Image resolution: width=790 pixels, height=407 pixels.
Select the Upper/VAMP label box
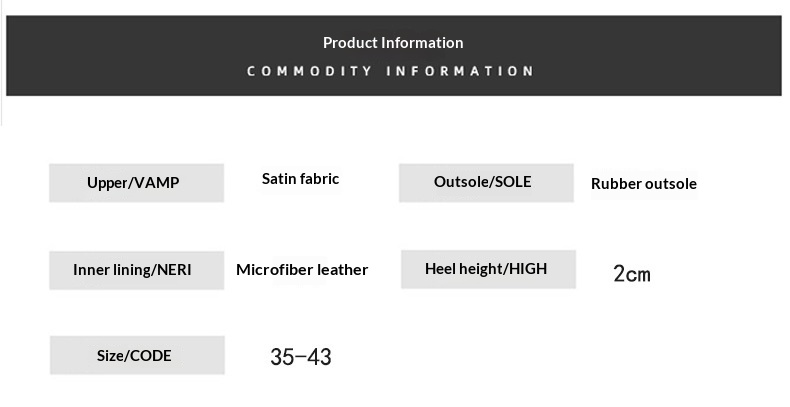tap(137, 183)
